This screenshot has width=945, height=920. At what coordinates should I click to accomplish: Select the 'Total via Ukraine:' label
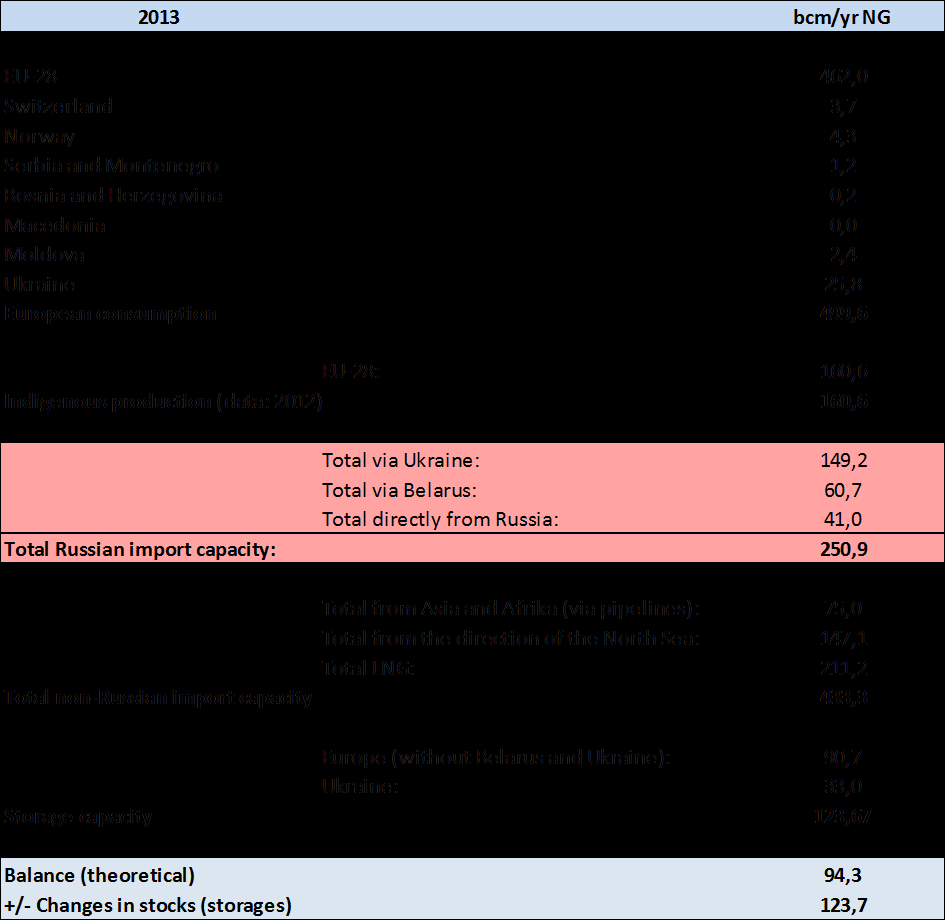pos(401,460)
